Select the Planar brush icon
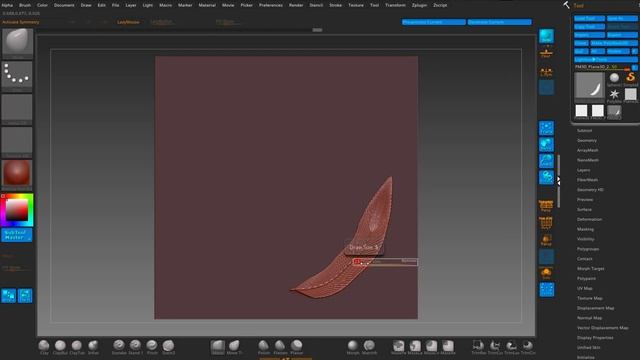Image resolution: width=640 pixels, height=360 pixels. tap(297, 346)
